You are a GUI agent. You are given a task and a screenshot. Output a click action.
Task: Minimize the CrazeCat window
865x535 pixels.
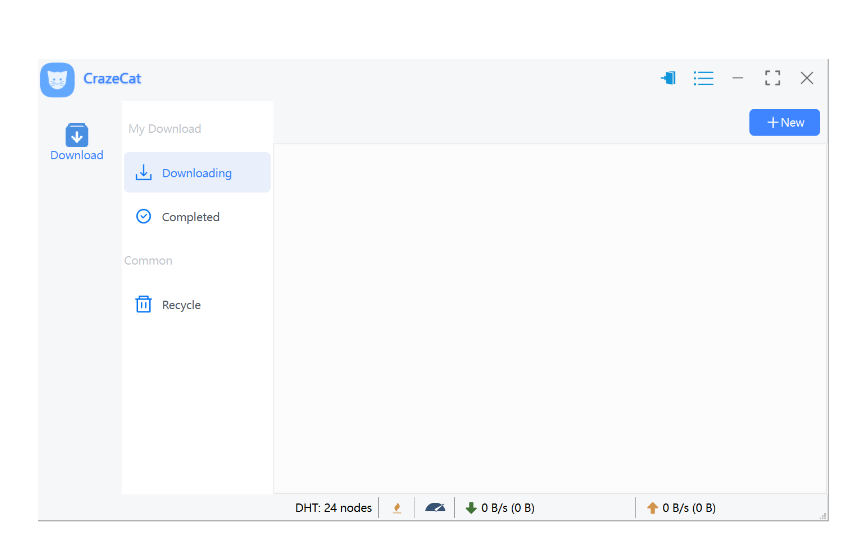pyautogui.click(x=738, y=78)
